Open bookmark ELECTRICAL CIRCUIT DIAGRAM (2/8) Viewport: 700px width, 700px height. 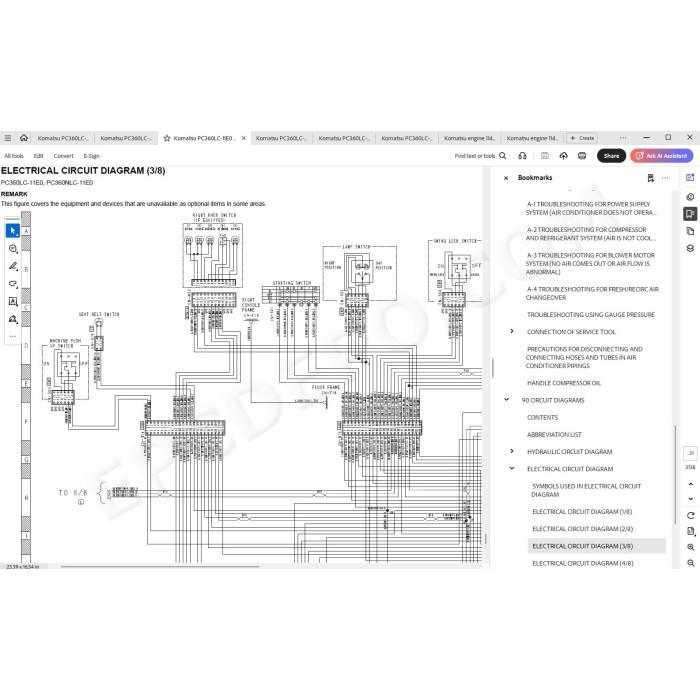tap(582, 529)
